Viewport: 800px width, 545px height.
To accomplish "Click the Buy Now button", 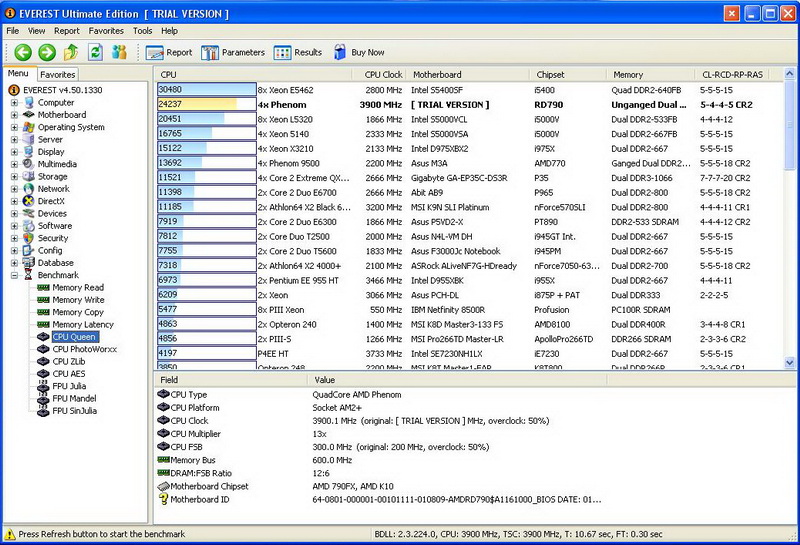I will [x=359, y=53].
